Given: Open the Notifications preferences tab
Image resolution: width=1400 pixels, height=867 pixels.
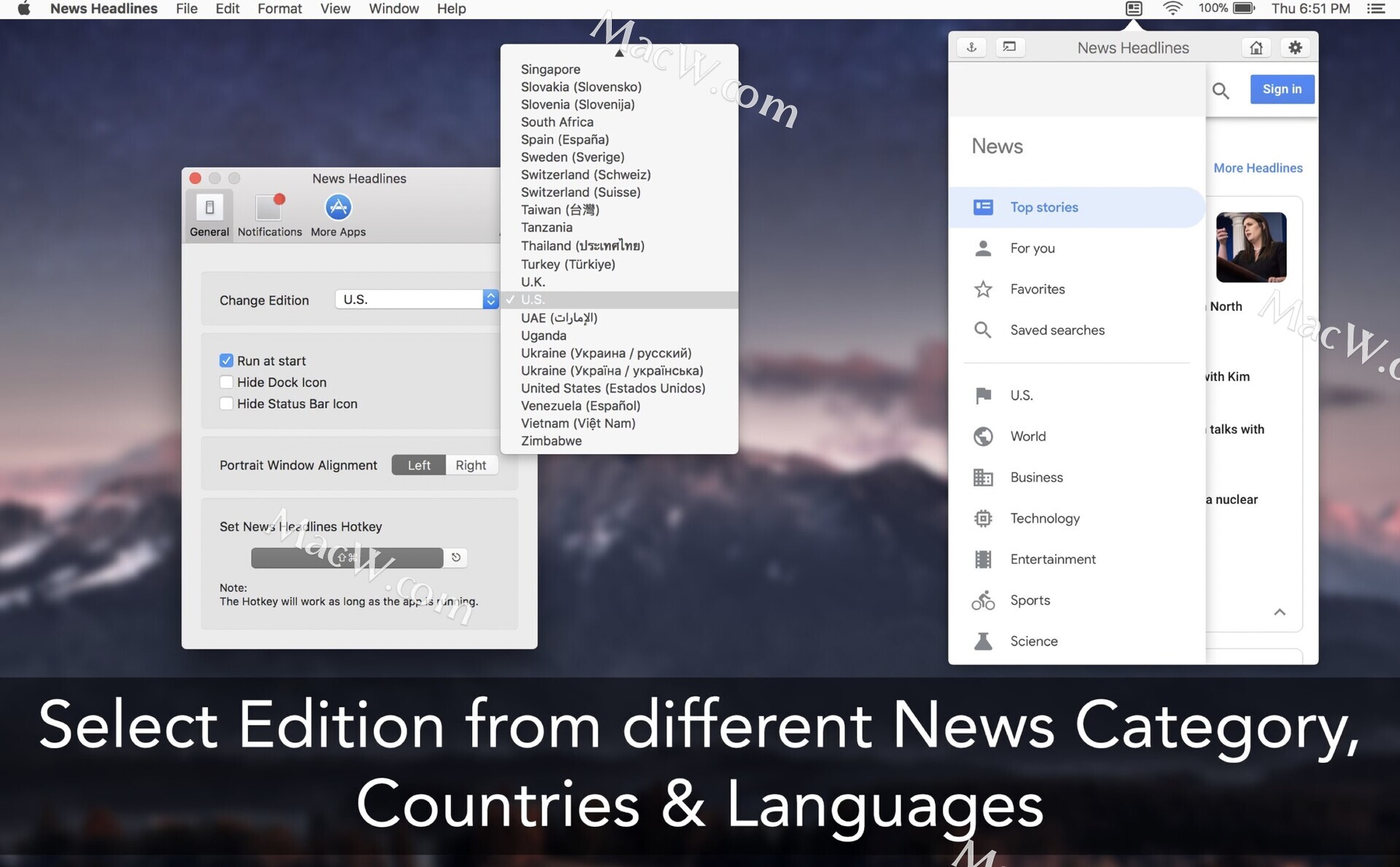Looking at the screenshot, I should (269, 215).
